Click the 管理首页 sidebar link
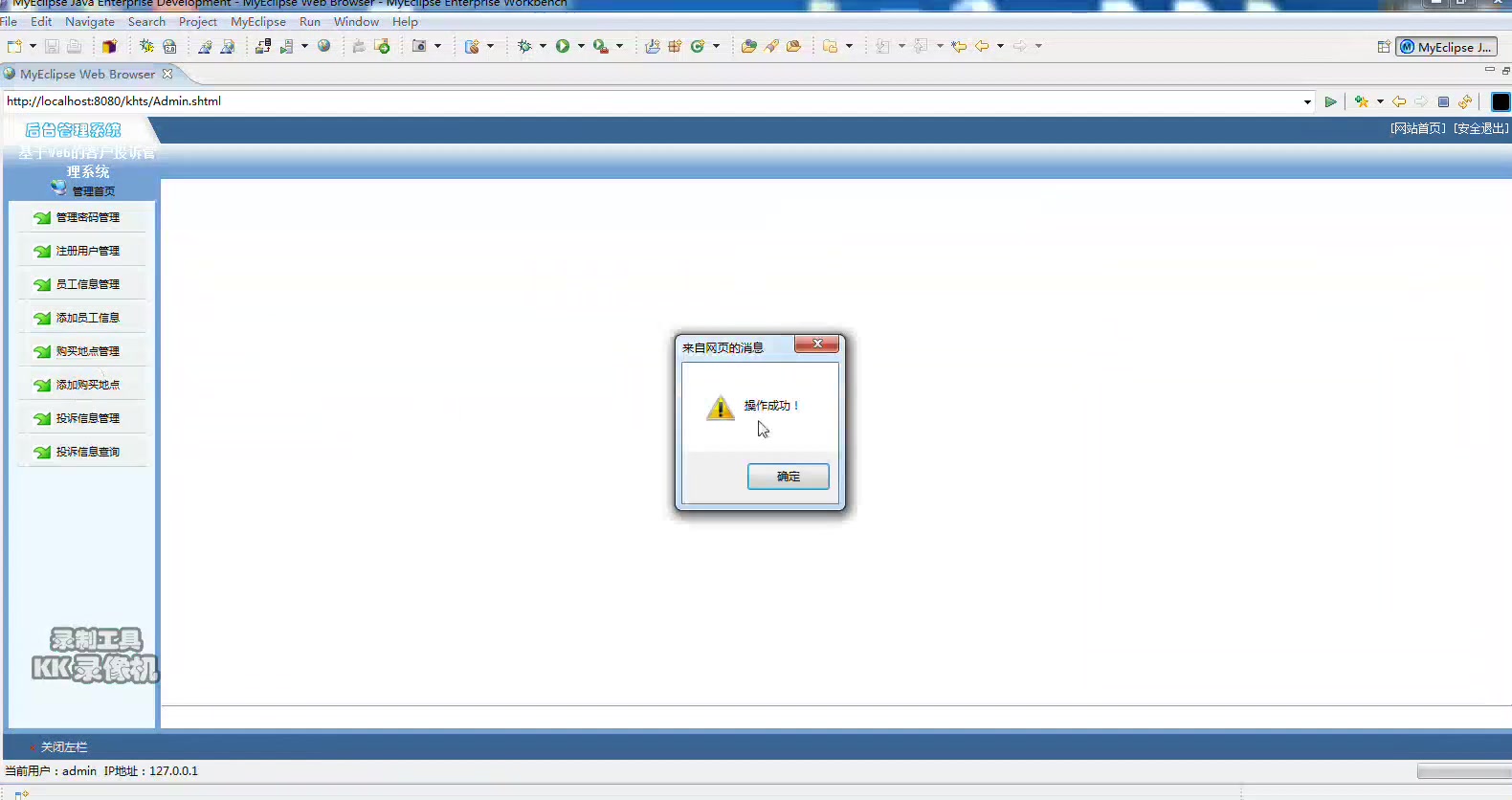 [x=94, y=191]
